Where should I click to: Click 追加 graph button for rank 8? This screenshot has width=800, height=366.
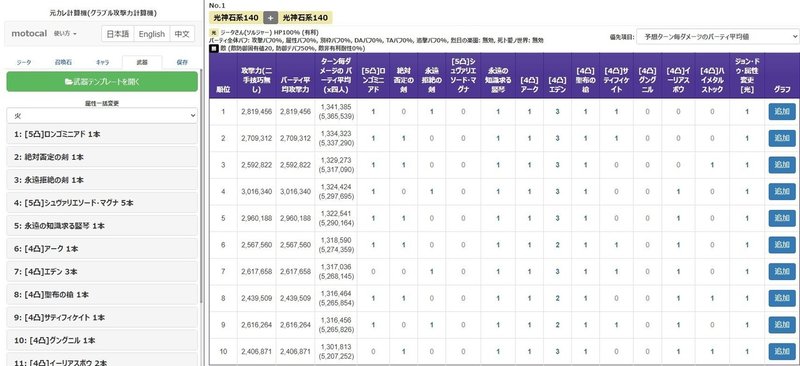tap(782, 298)
